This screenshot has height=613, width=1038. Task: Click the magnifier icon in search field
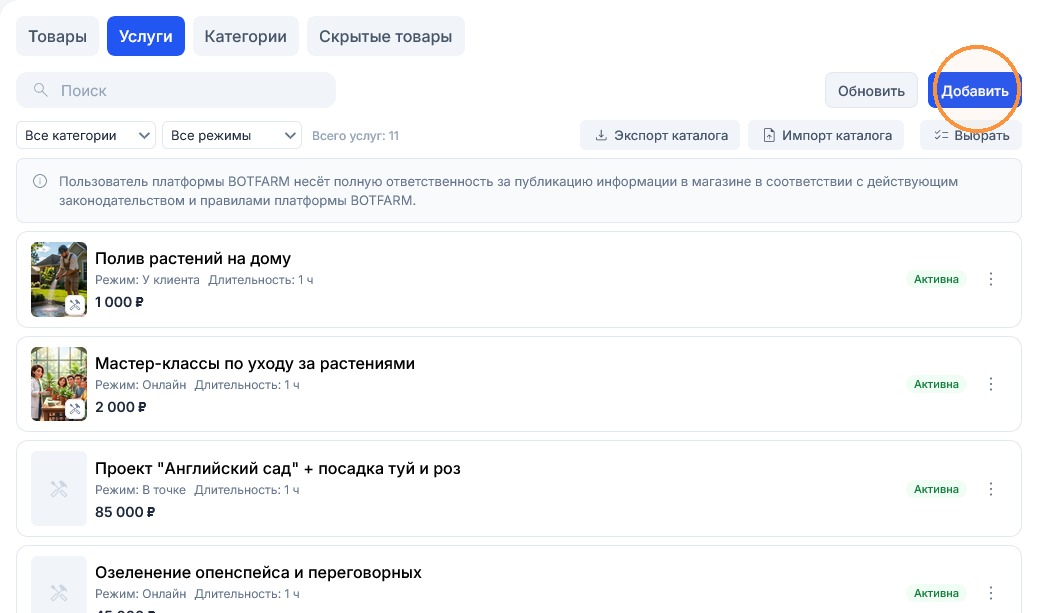tap(40, 89)
